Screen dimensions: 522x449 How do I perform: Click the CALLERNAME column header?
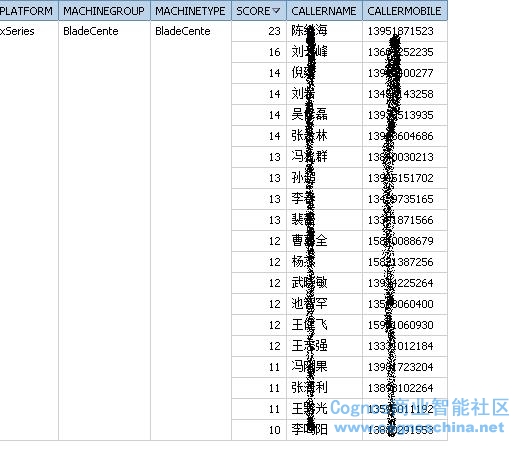[324, 11]
